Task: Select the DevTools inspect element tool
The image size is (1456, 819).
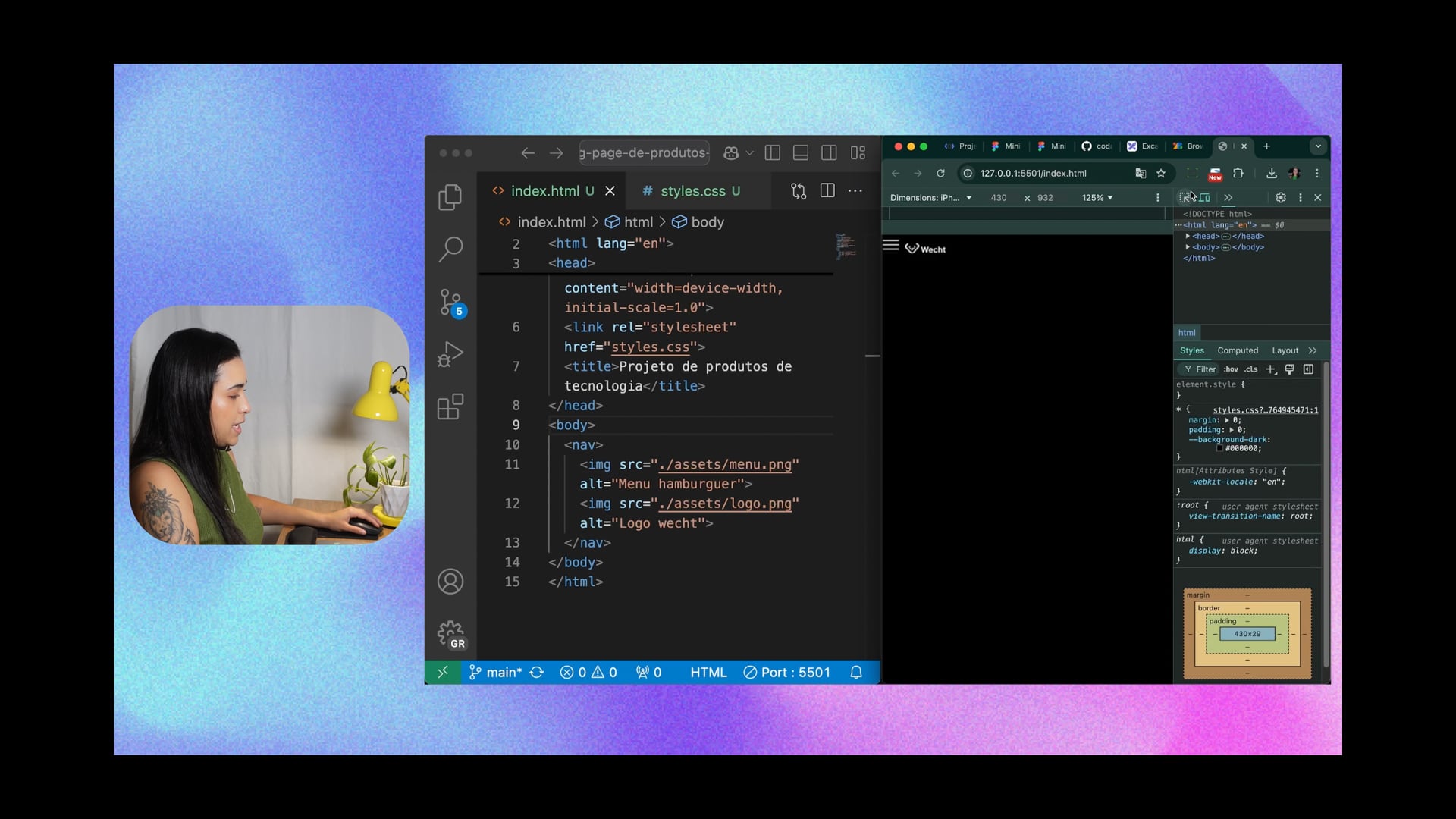Action: click(1185, 198)
